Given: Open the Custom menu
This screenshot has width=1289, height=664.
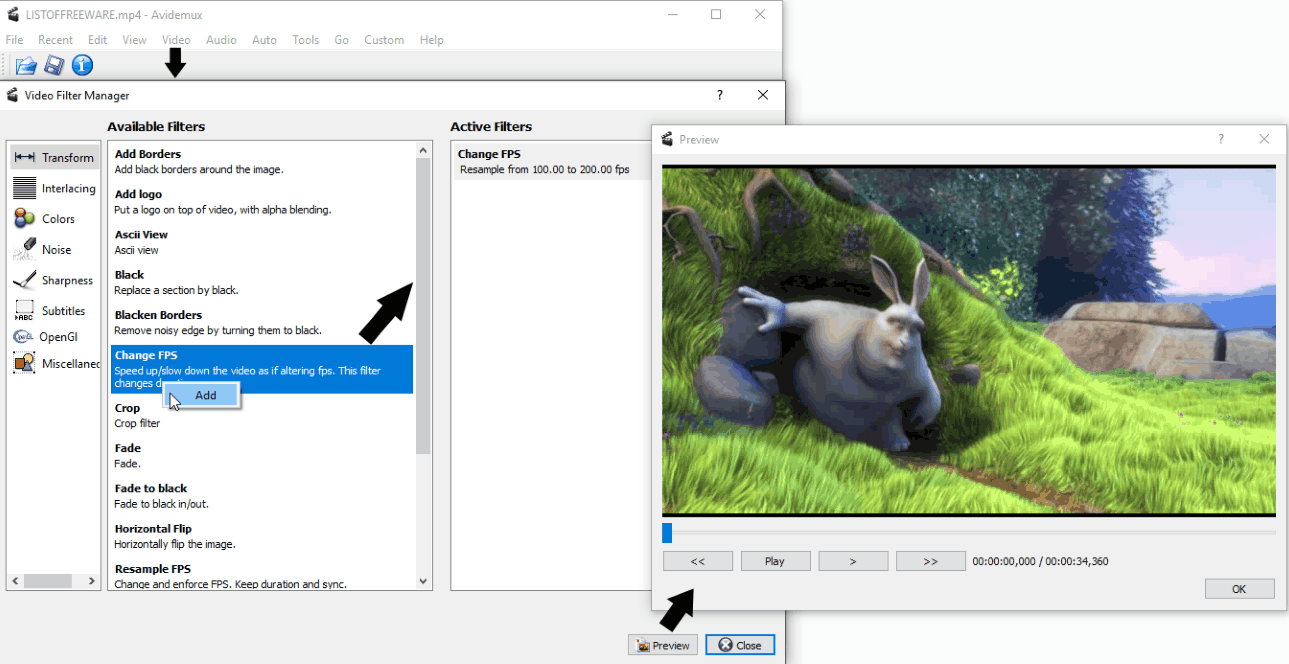Looking at the screenshot, I should (384, 40).
